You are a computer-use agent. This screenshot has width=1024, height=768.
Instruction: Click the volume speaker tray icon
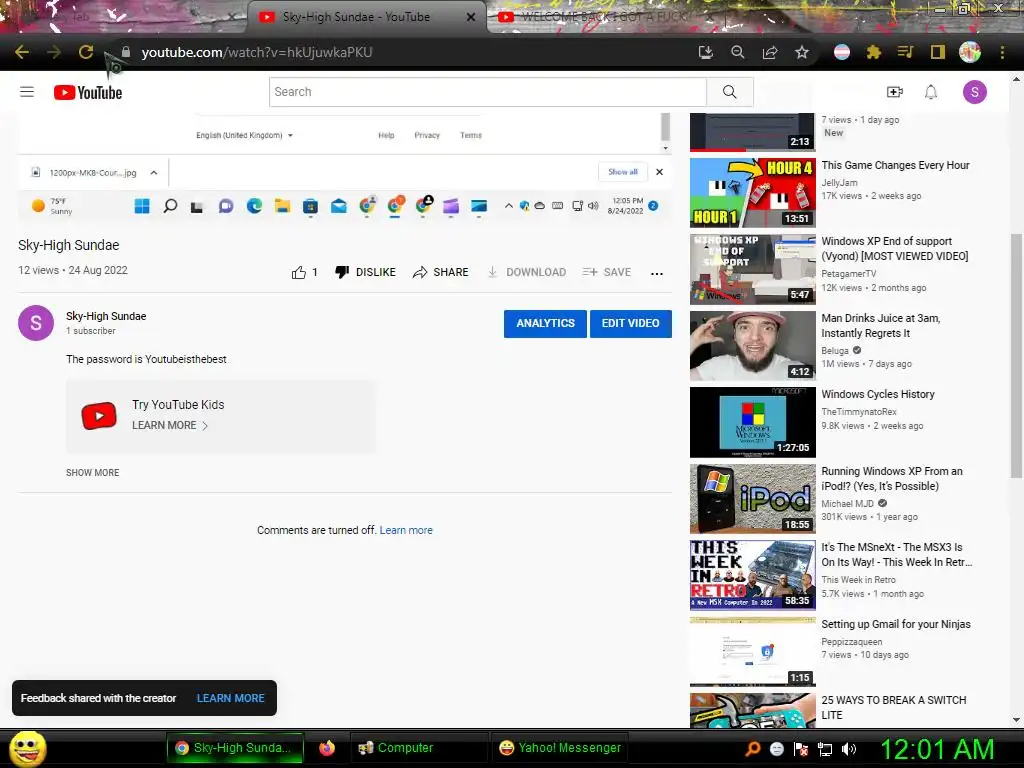(x=848, y=749)
